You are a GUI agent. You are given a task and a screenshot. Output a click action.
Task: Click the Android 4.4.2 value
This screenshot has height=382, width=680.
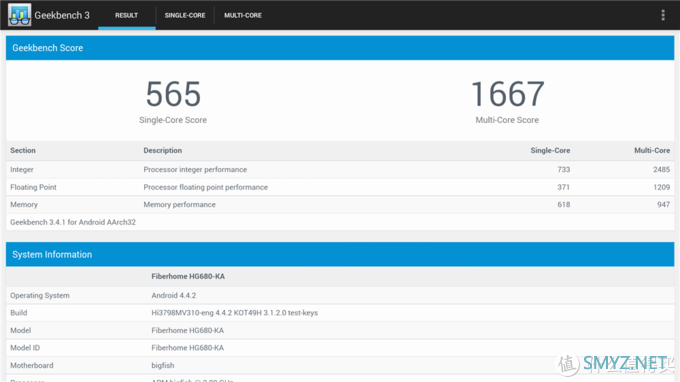click(173, 295)
